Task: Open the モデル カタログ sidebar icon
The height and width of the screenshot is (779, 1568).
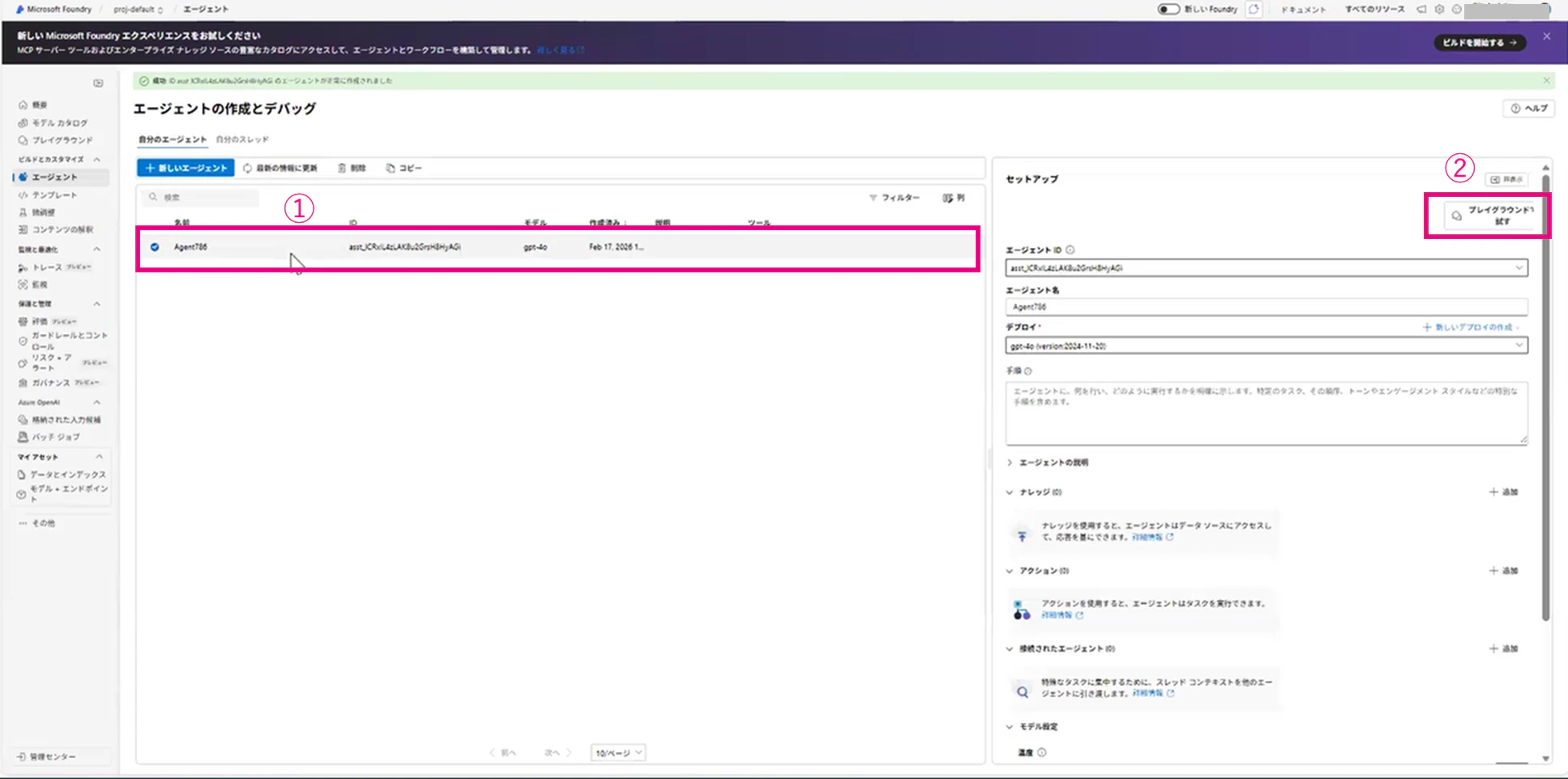Action: coord(23,123)
